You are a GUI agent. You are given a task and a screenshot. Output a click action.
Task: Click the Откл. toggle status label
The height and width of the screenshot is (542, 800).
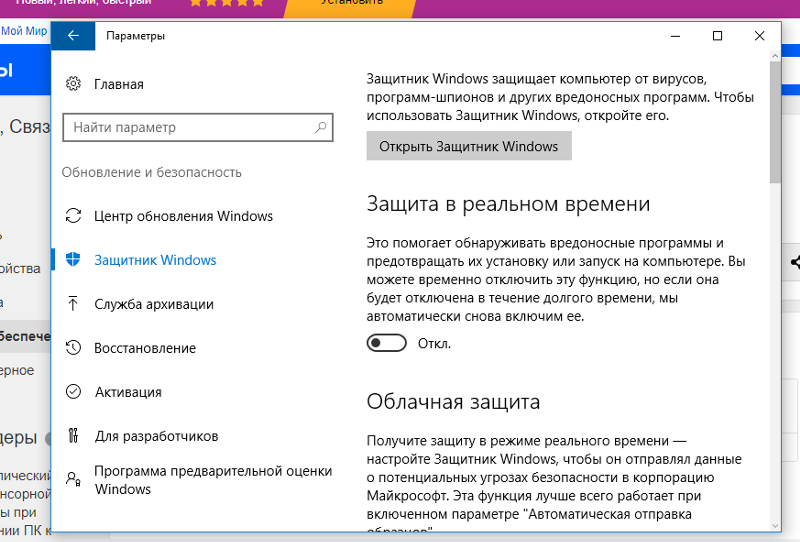click(x=434, y=343)
